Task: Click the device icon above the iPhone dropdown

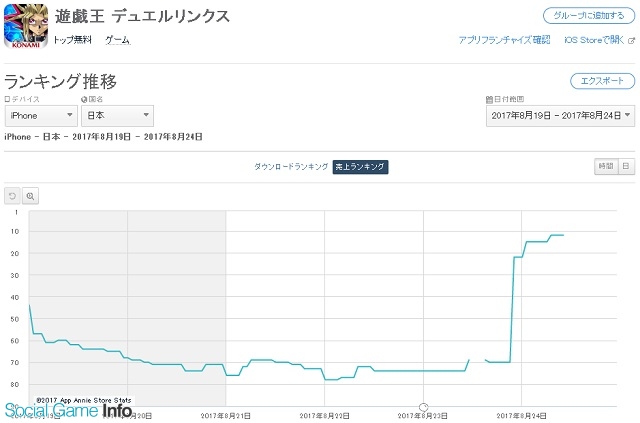Action: click(8, 100)
